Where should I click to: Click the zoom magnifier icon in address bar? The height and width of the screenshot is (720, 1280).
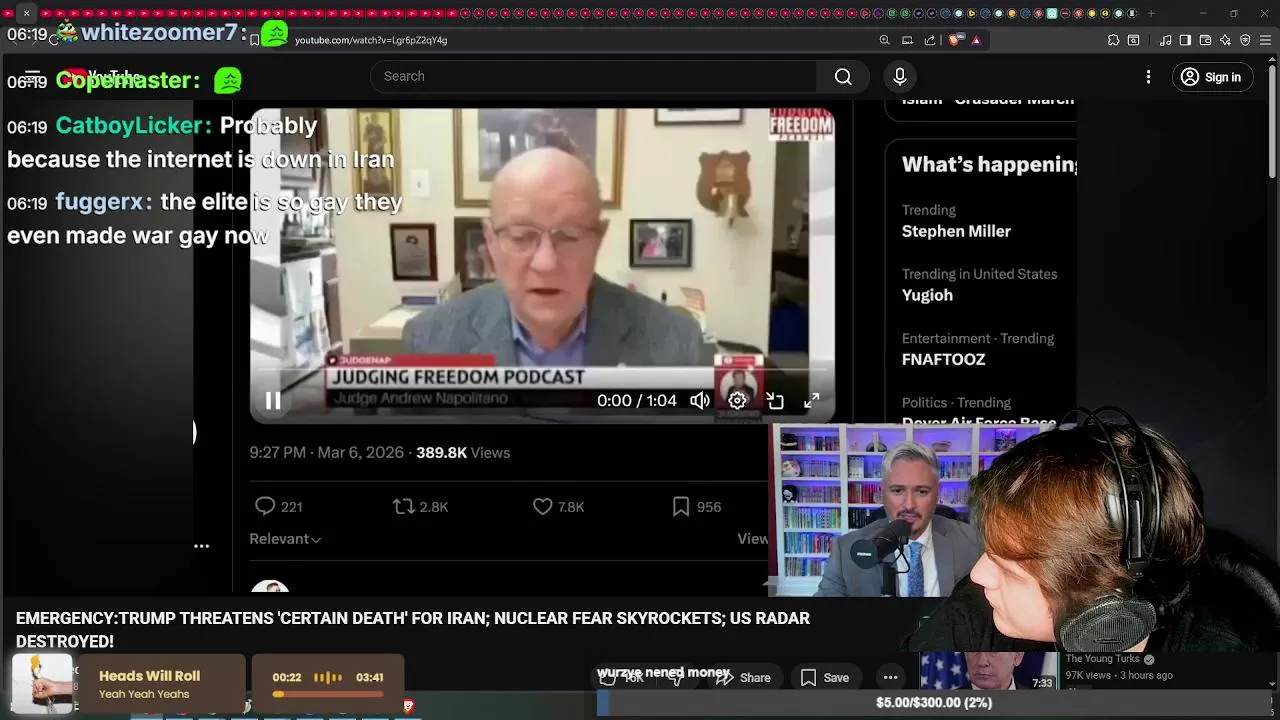(x=884, y=40)
